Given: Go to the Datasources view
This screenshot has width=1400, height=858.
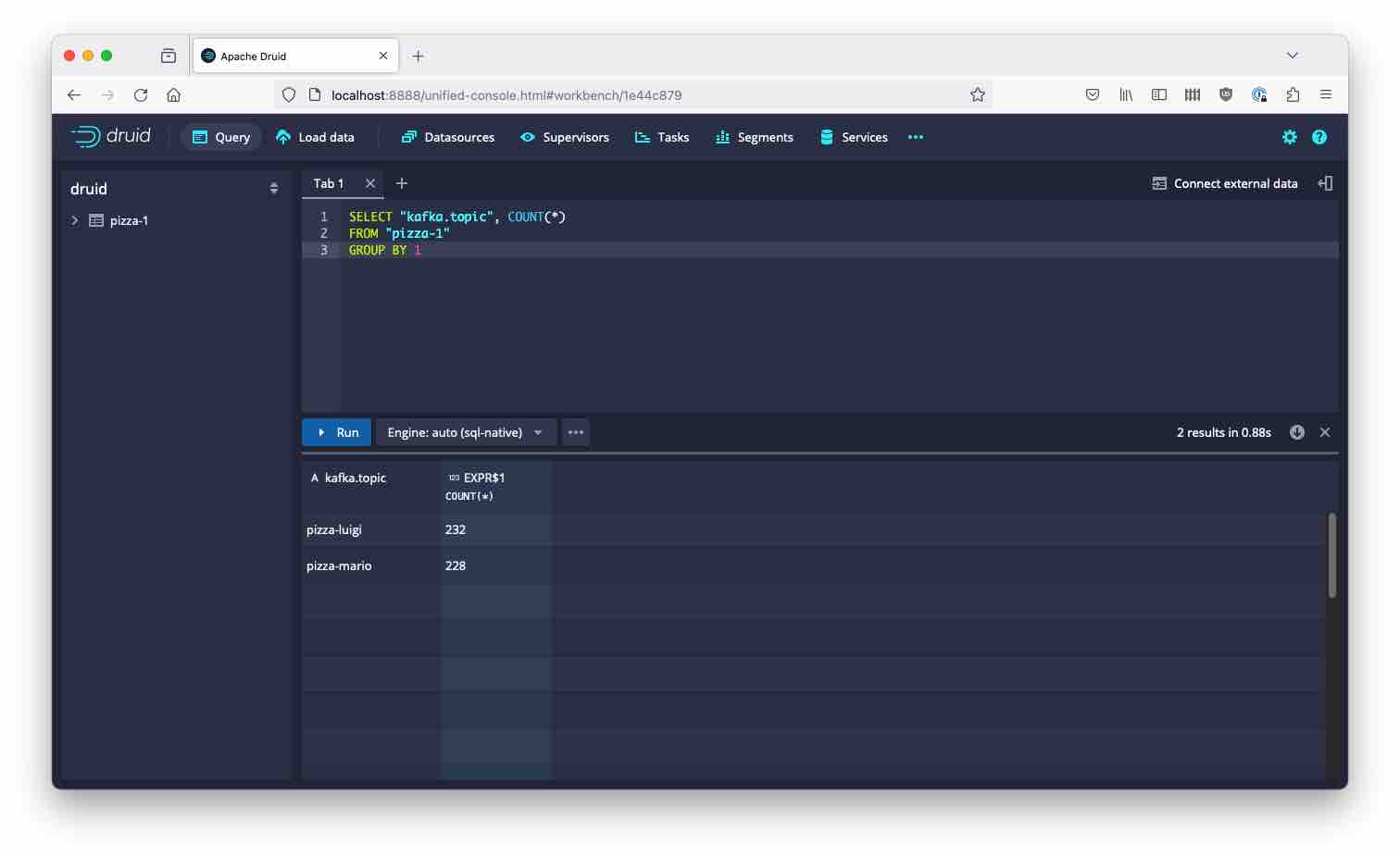Looking at the screenshot, I should [448, 137].
